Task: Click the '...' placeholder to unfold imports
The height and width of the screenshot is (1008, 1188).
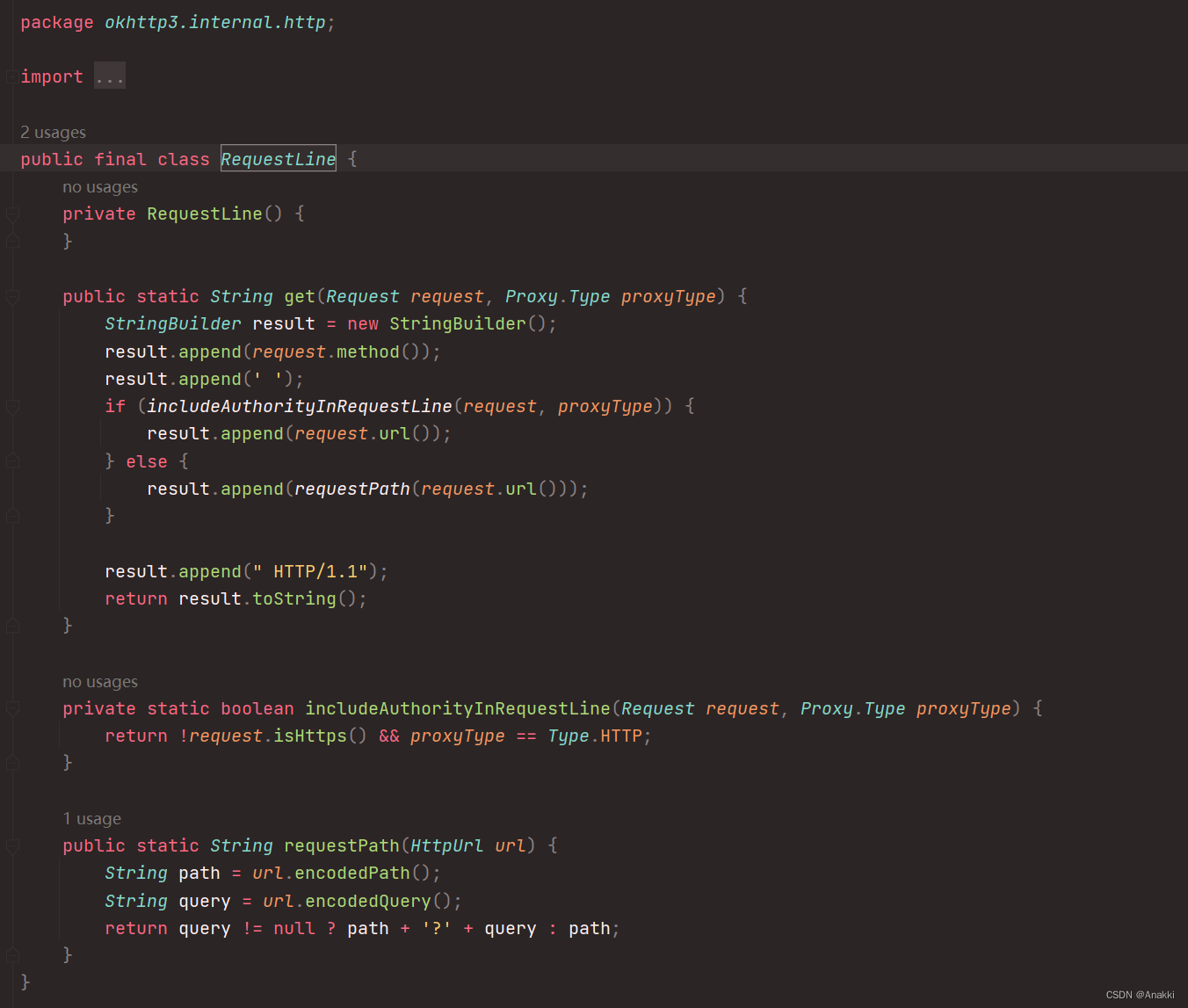Action: (x=109, y=76)
